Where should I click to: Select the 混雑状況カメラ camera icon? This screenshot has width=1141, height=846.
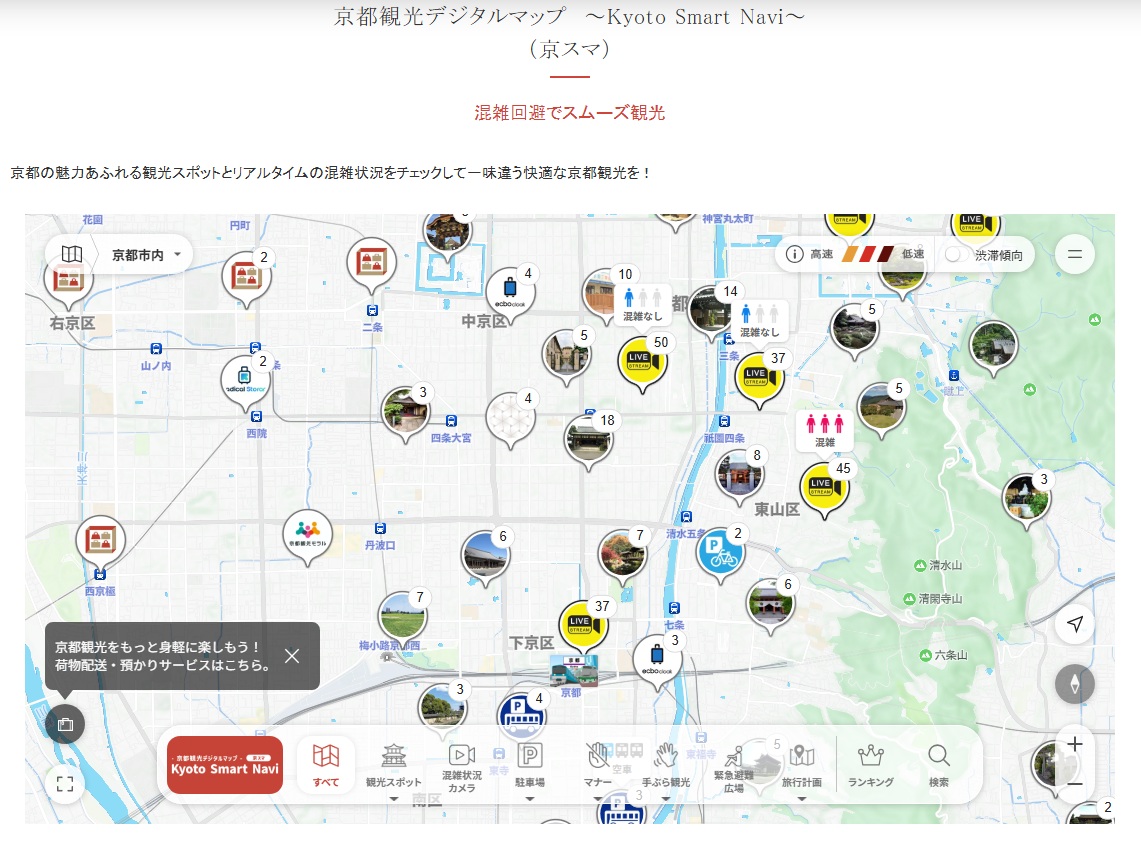pyautogui.click(x=461, y=765)
